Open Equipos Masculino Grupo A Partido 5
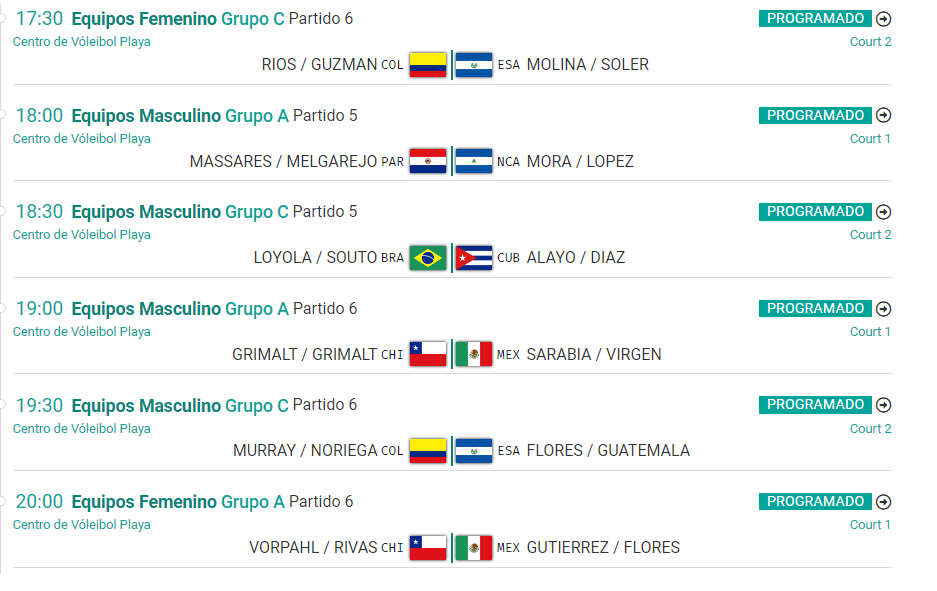 (215, 115)
